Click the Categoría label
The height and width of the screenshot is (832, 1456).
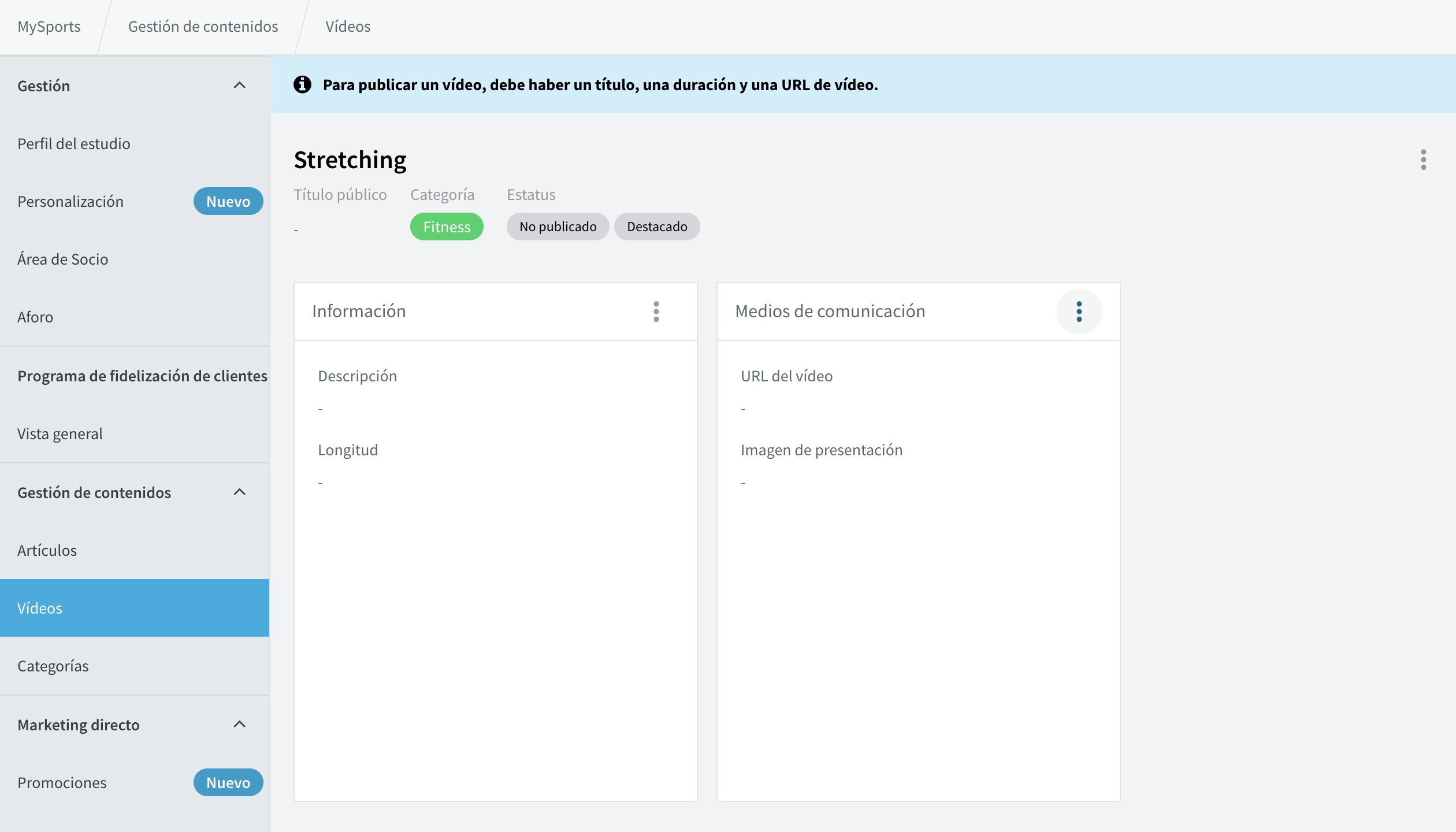coord(443,195)
